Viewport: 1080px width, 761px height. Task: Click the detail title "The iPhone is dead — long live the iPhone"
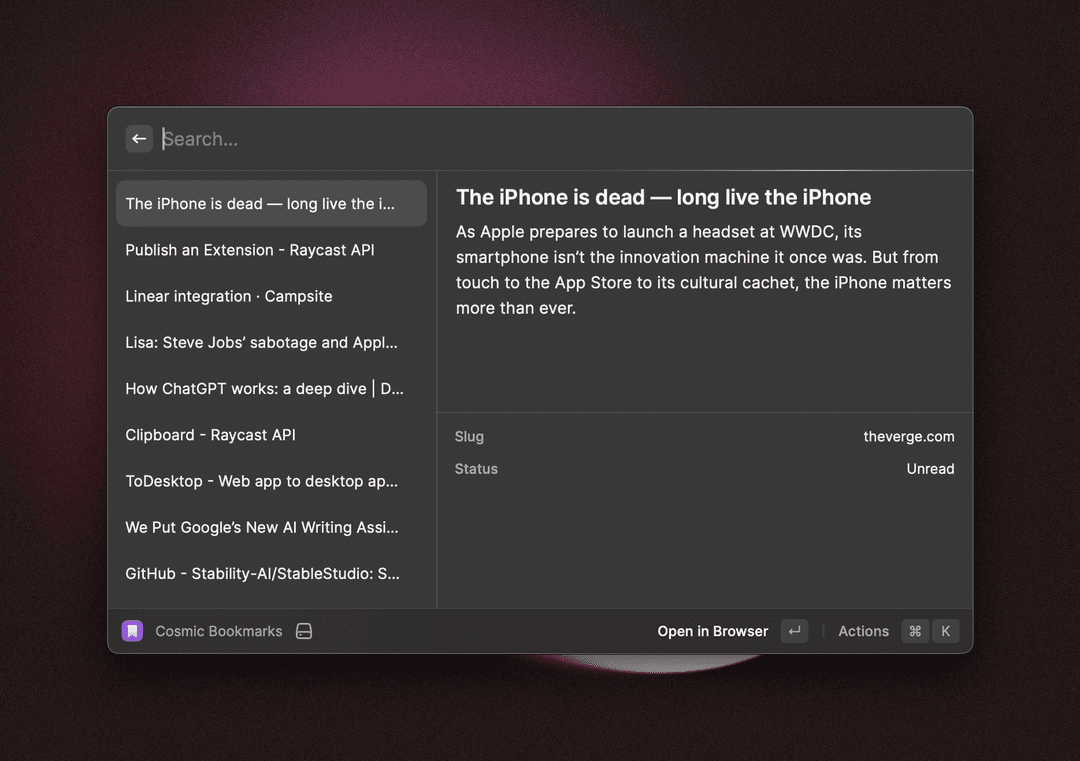click(x=663, y=198)
